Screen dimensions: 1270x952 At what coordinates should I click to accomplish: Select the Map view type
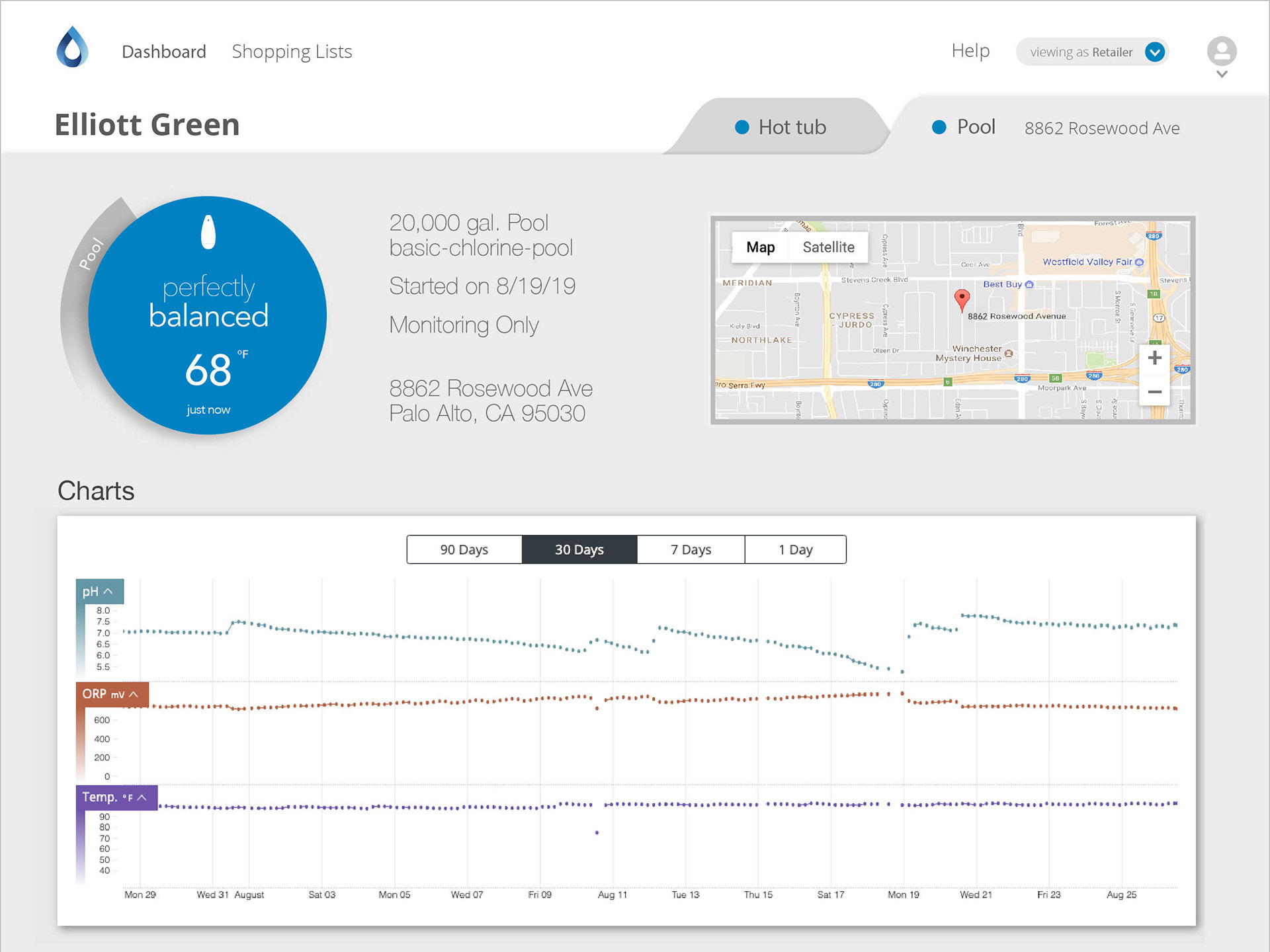click(760, 247)
